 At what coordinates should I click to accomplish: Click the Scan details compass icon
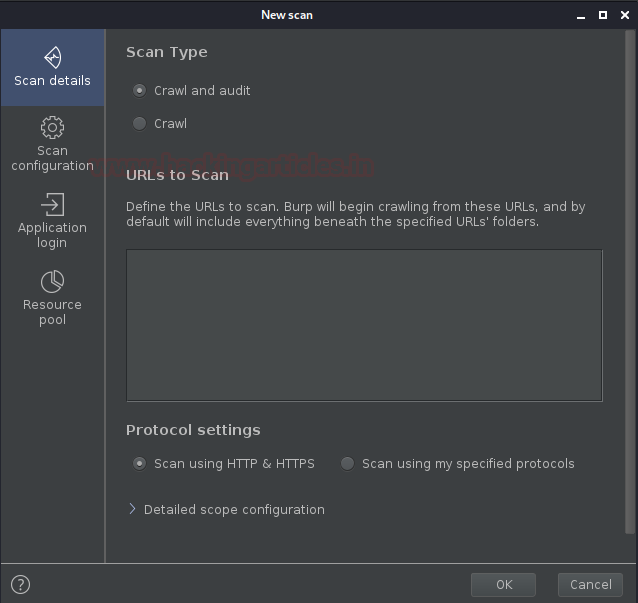52,57
